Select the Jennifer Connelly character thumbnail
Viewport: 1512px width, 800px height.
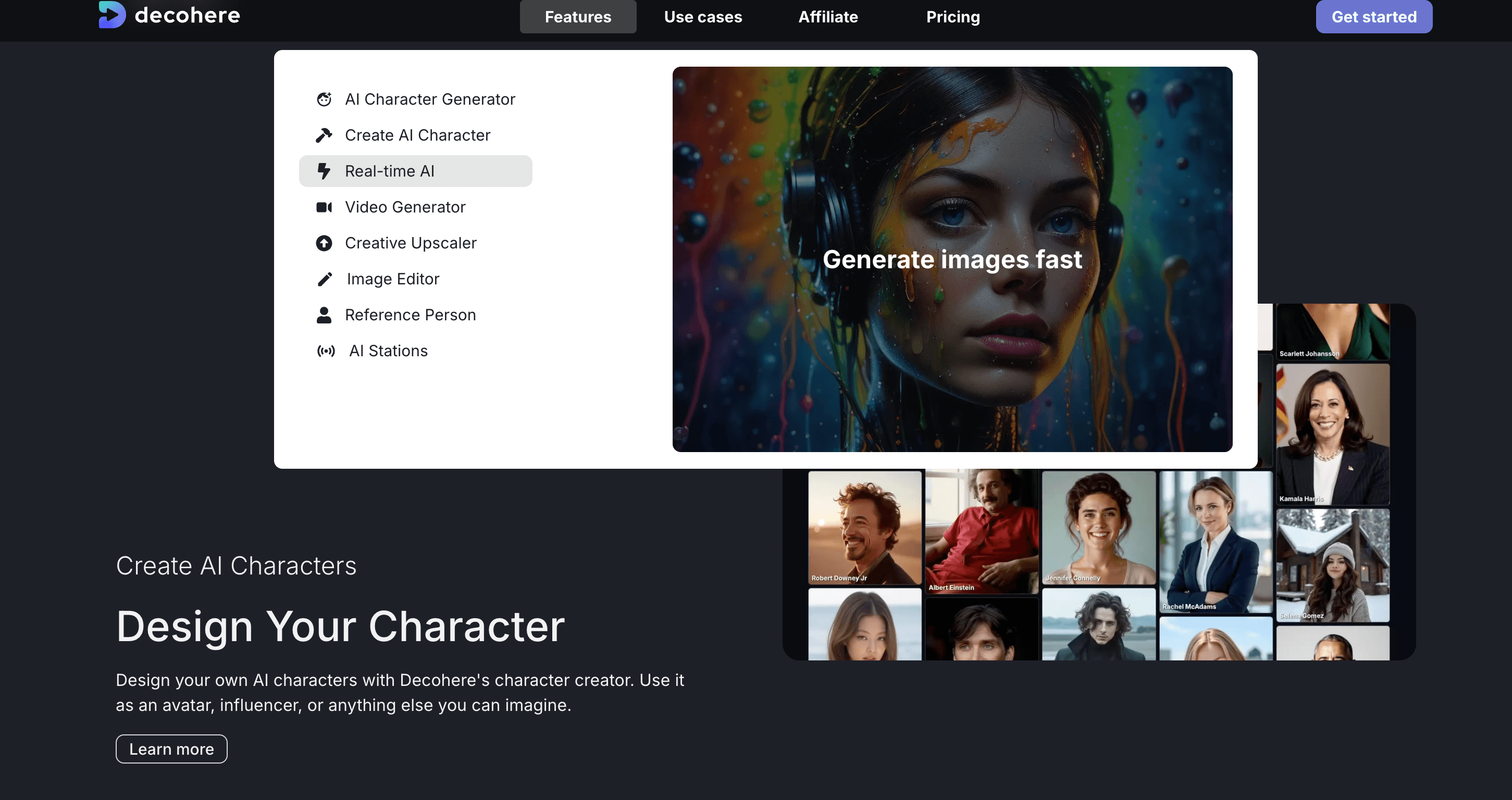[x=1098, y=527]
